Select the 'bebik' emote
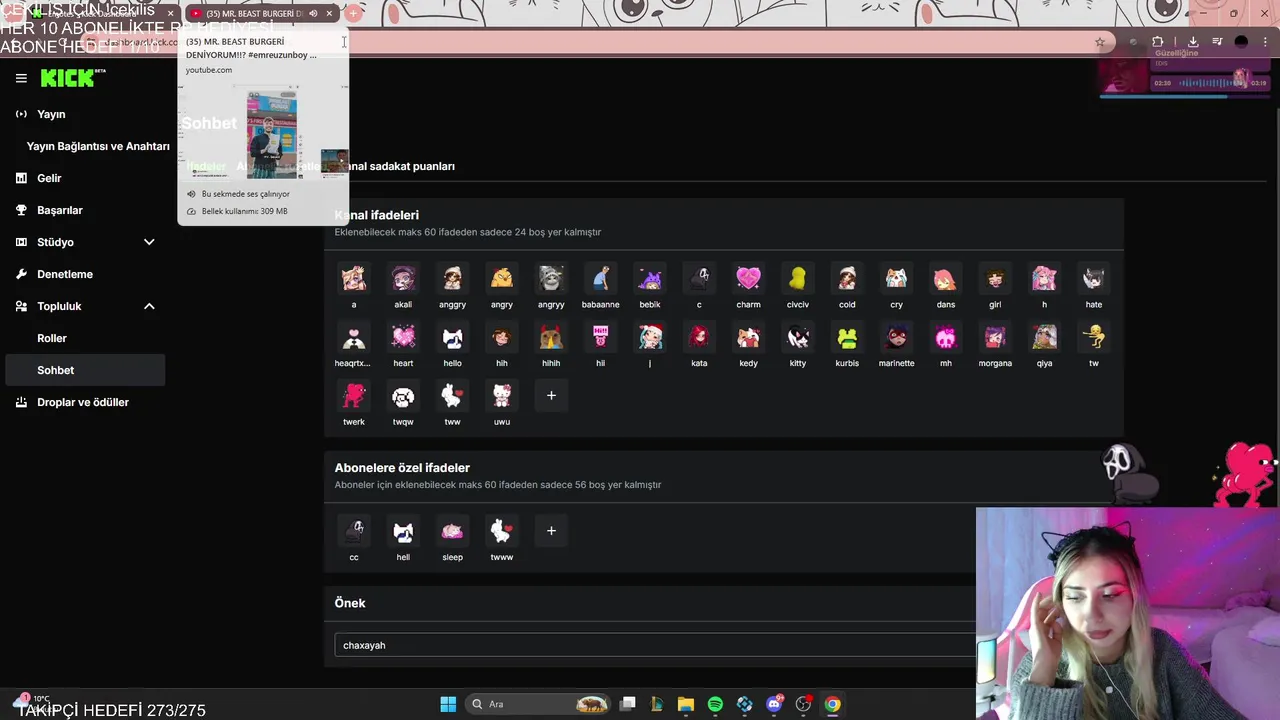Image resolution: width=1280 pixels, height=720 pixels. coord(650,278)
